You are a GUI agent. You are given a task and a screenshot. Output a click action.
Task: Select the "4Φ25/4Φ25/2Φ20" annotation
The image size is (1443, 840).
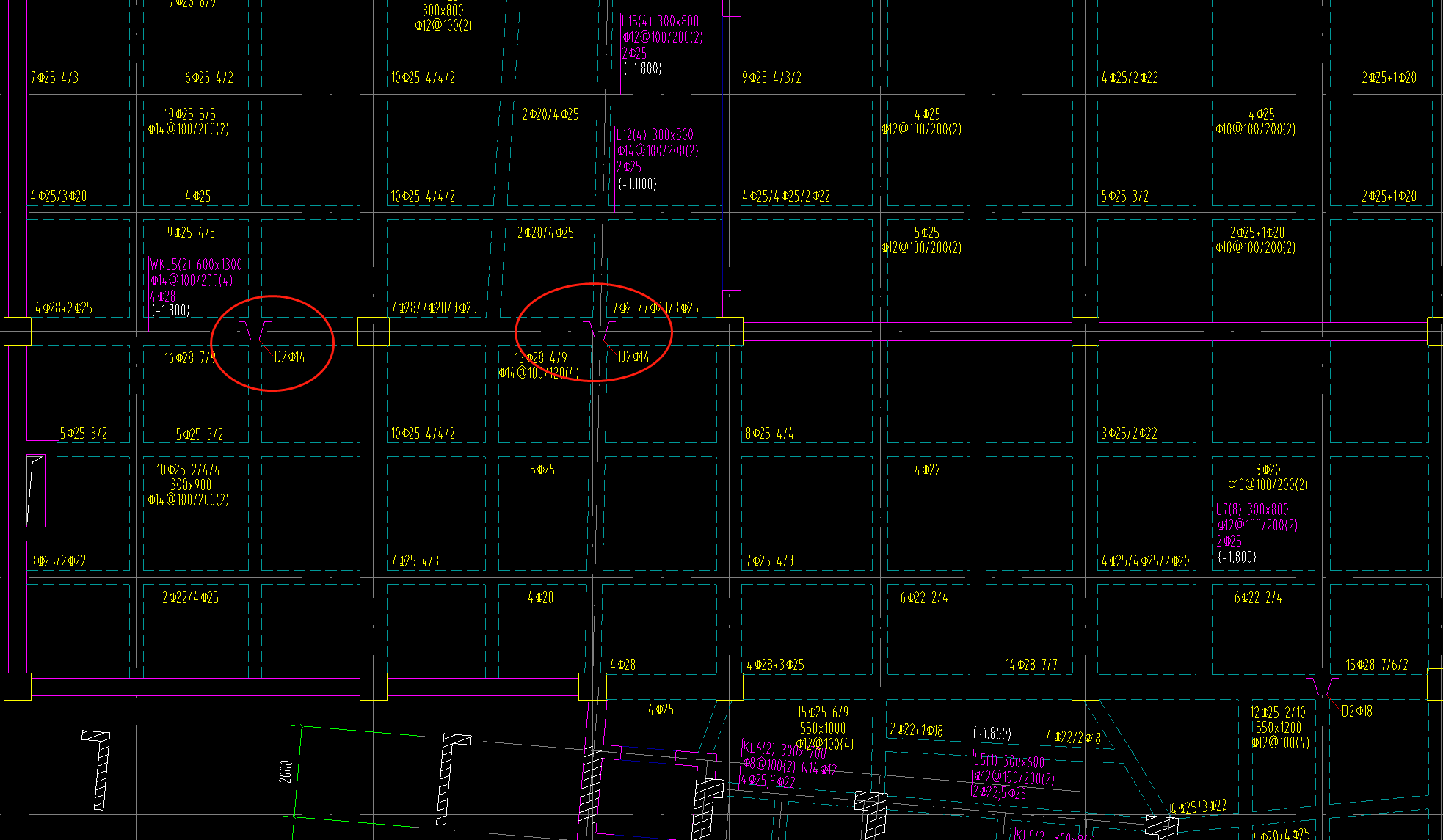tap(1146, 561)
